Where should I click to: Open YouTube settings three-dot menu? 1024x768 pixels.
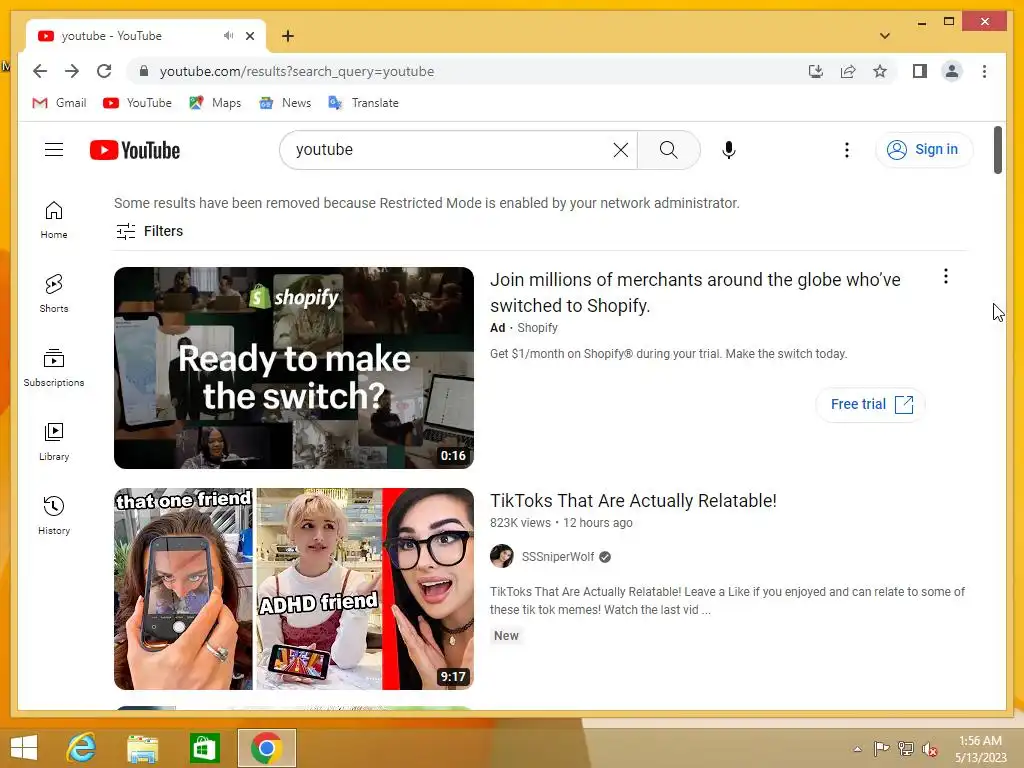pos(846,150)
